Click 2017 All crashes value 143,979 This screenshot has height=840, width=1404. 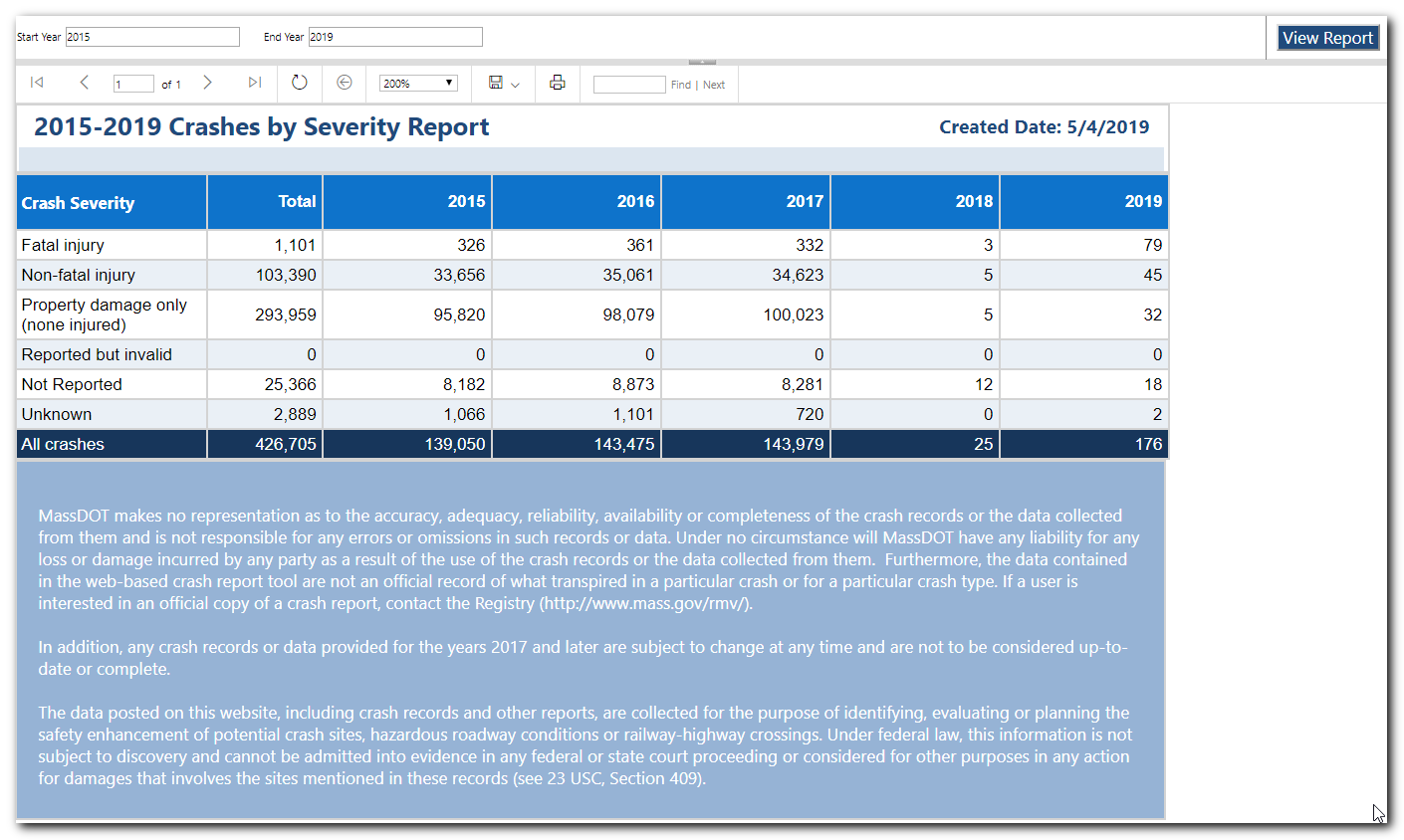tap(794, 444)
